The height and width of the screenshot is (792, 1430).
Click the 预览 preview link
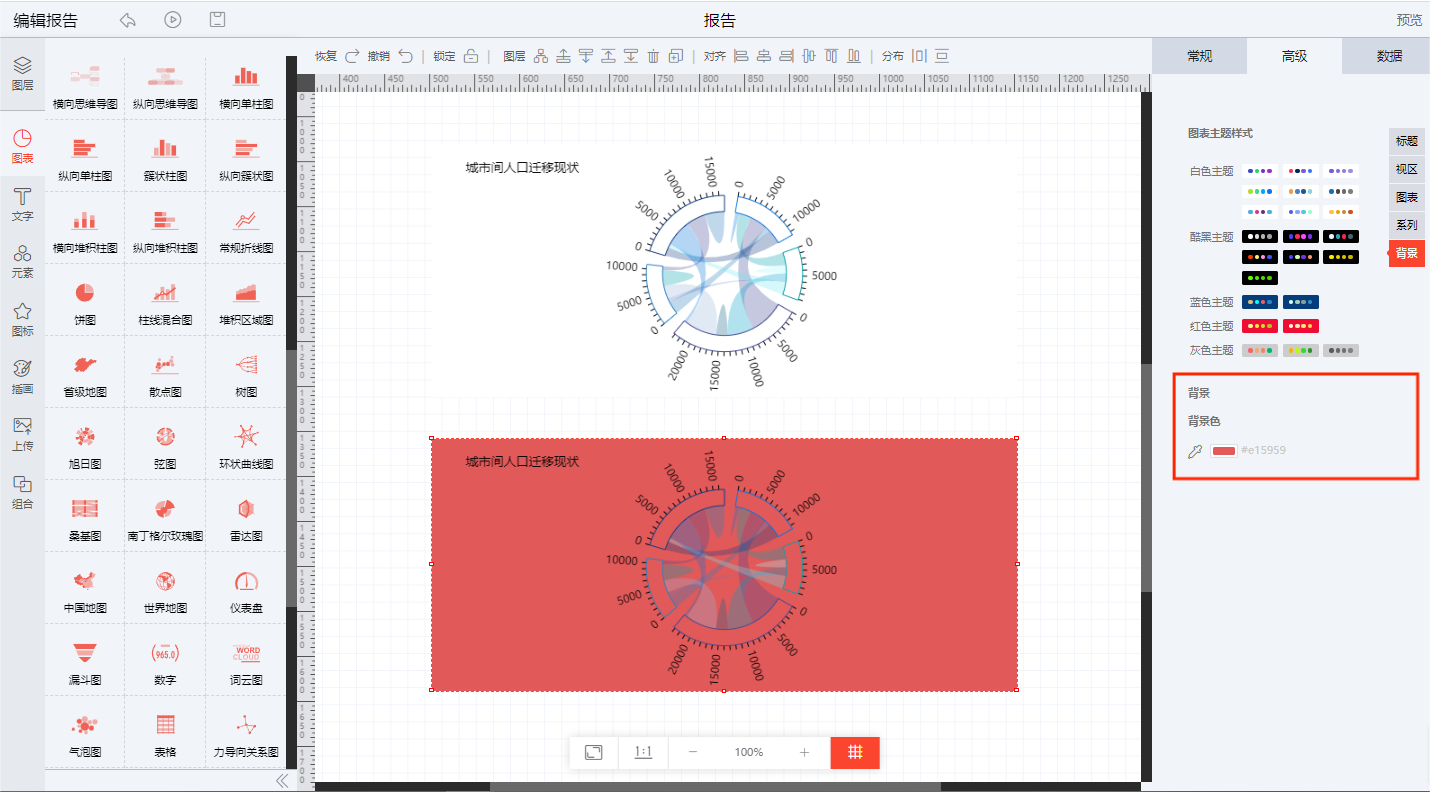(1409, 20)
